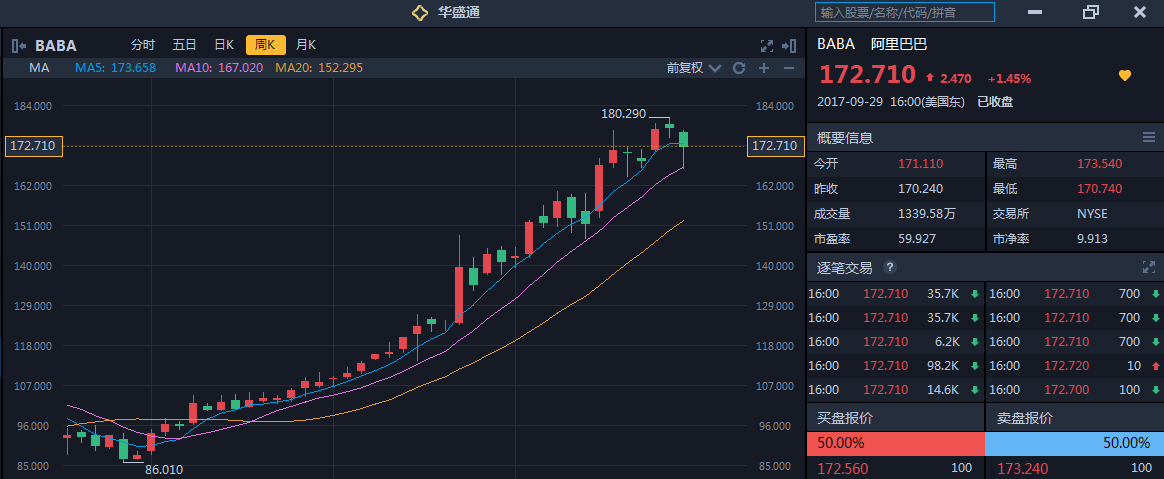Select the 日K chart tab
This screenshot has height=479, width=1164.
click(x=224, y=45)
